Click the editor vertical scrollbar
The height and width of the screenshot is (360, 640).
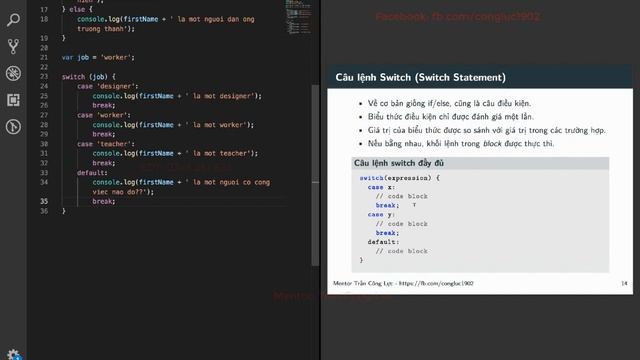[315, 176]
